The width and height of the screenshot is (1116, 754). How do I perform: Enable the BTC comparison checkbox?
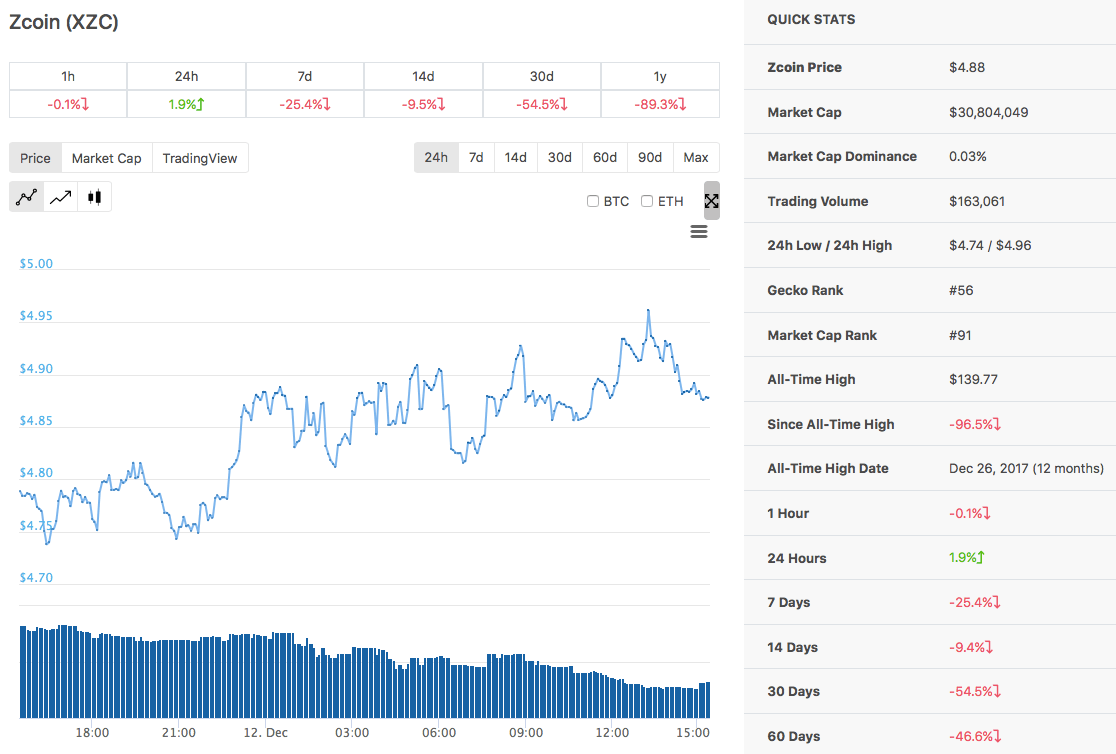tap(594, 201)
